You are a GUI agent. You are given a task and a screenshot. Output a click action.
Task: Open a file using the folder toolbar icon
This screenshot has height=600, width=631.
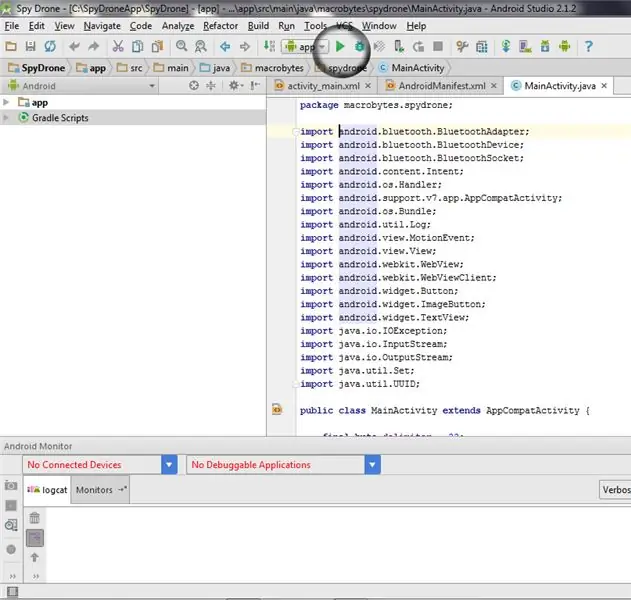[x=11, y=47]
